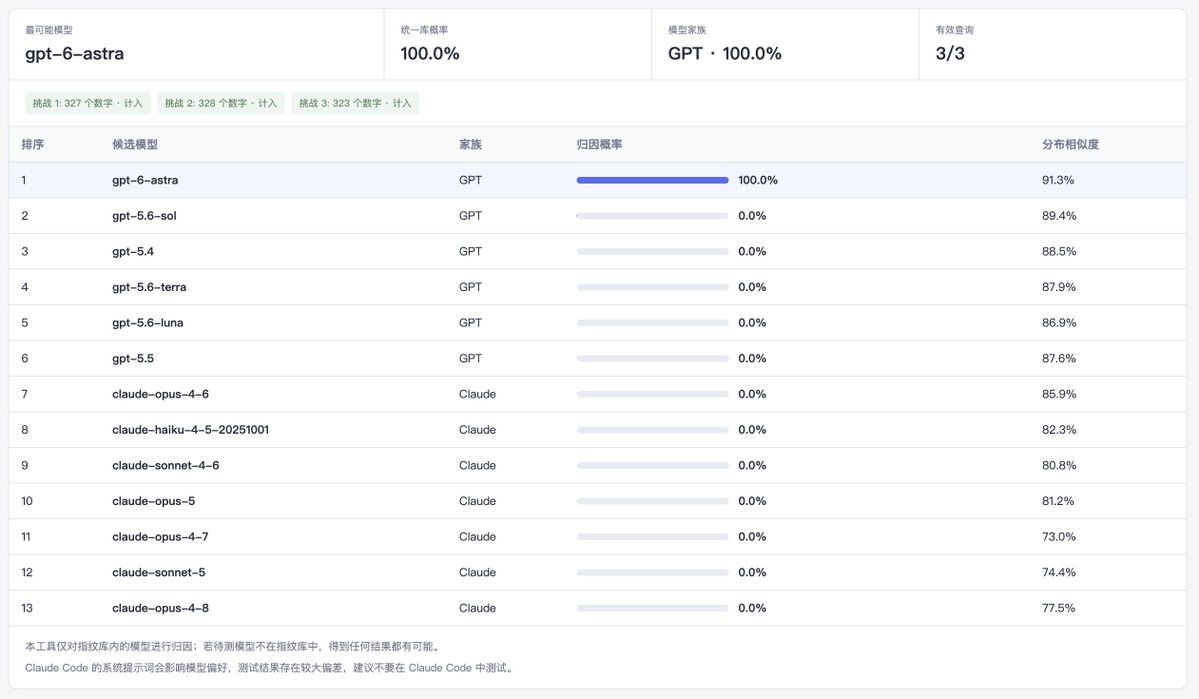Viewport: 1199px width, 699px height.
Task: Click the 挑战 3: 323 个数字 tag
Action: click(x=355, y=103)
